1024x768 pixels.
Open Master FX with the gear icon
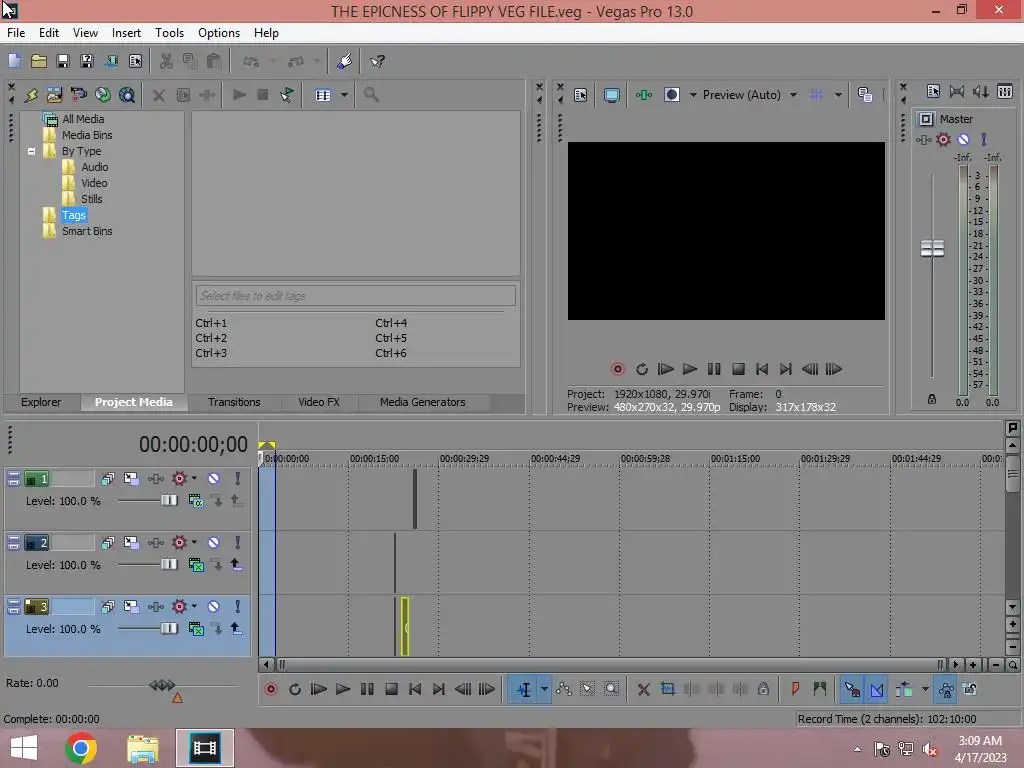[x=943, y=139]
